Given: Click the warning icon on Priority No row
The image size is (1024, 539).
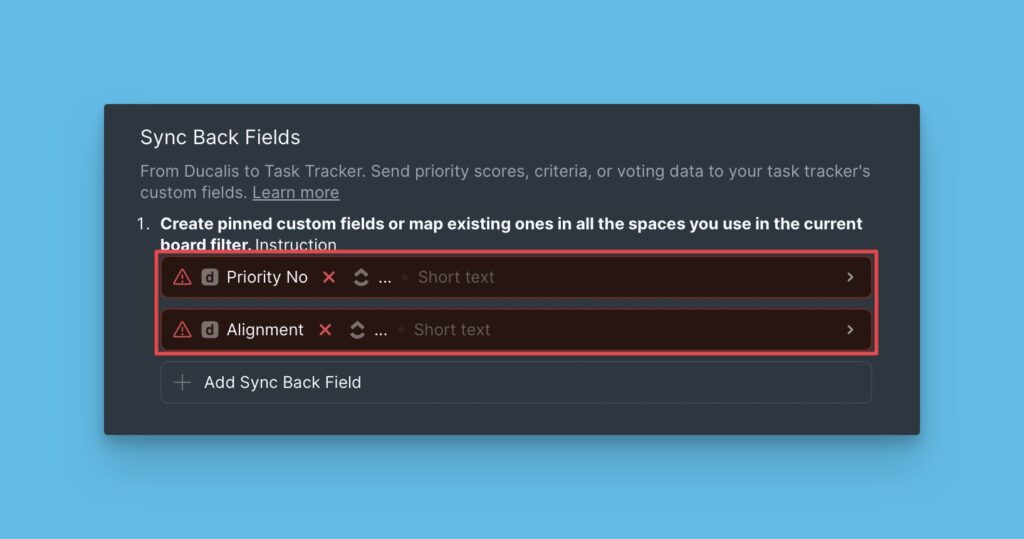Looking at the screenshot, I should [182, 277].
